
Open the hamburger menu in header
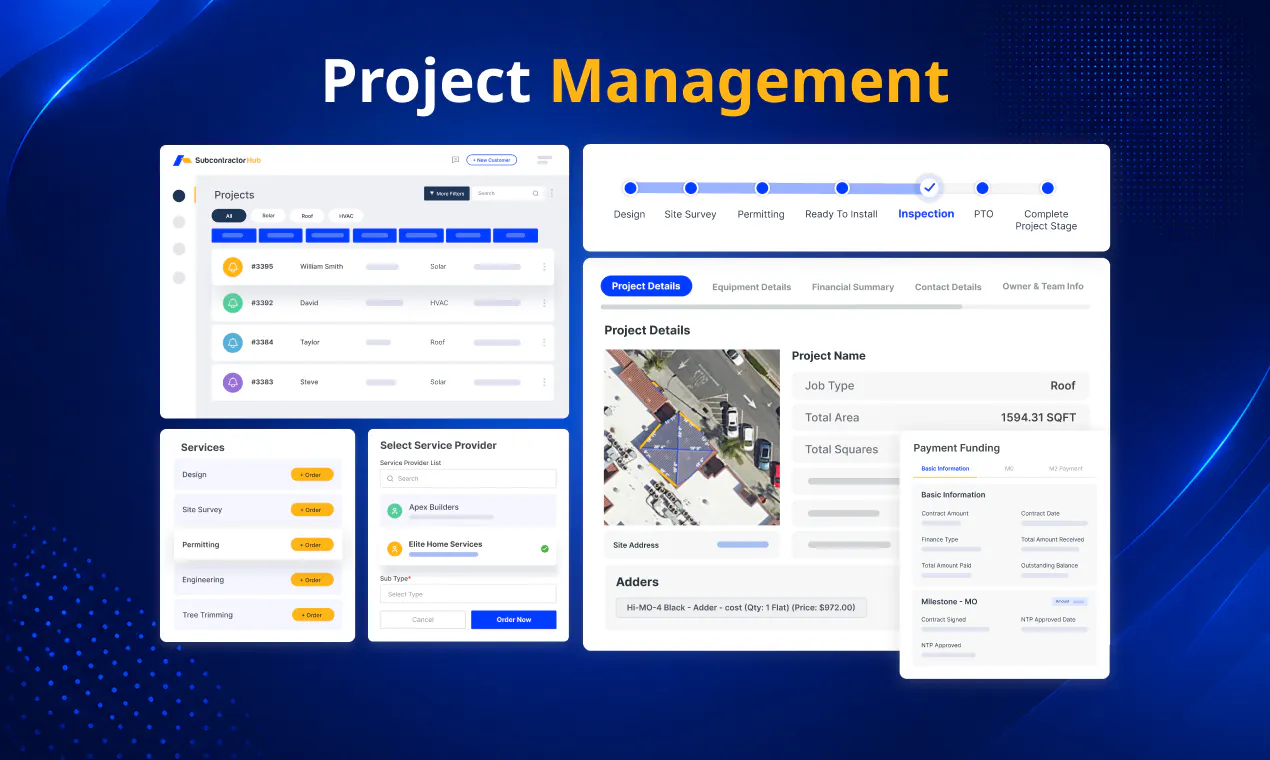(545, 160)
